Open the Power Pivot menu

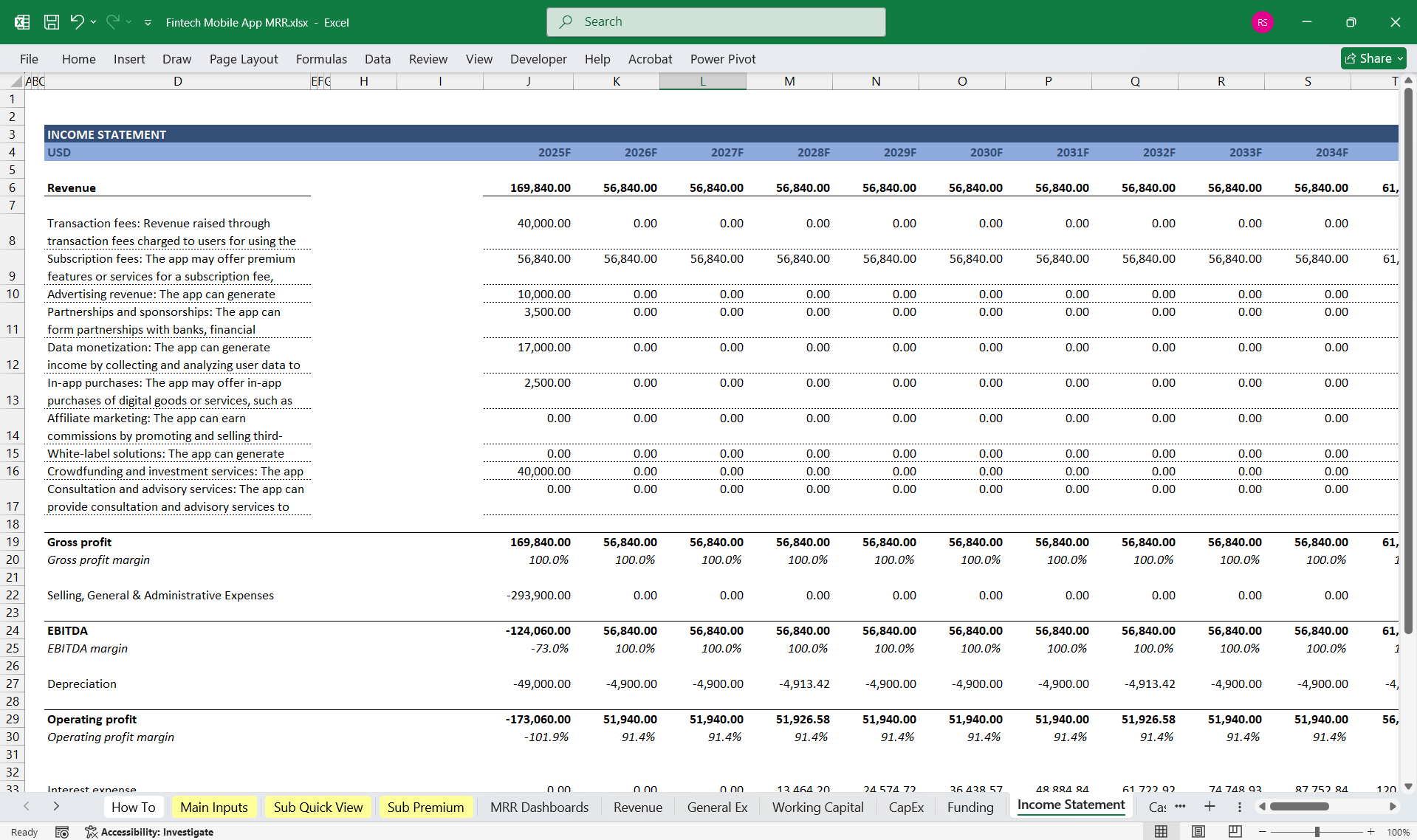pos(722,58)
